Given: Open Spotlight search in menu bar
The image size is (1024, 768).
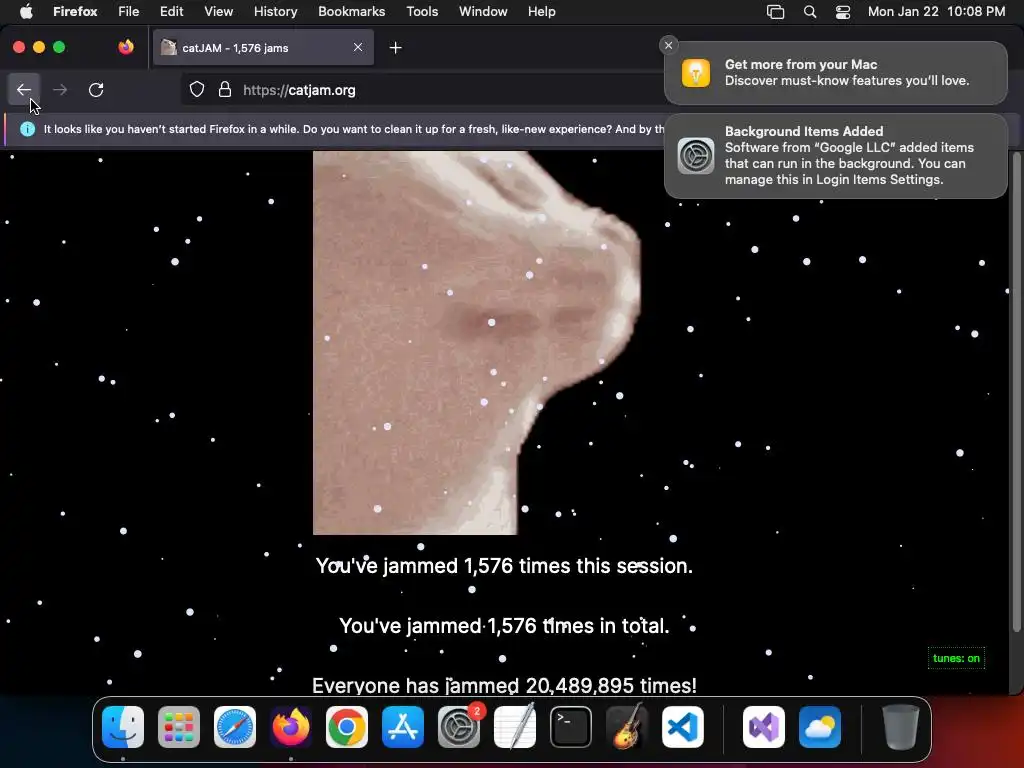Looking at the screenshot, I should click(810, 12).
